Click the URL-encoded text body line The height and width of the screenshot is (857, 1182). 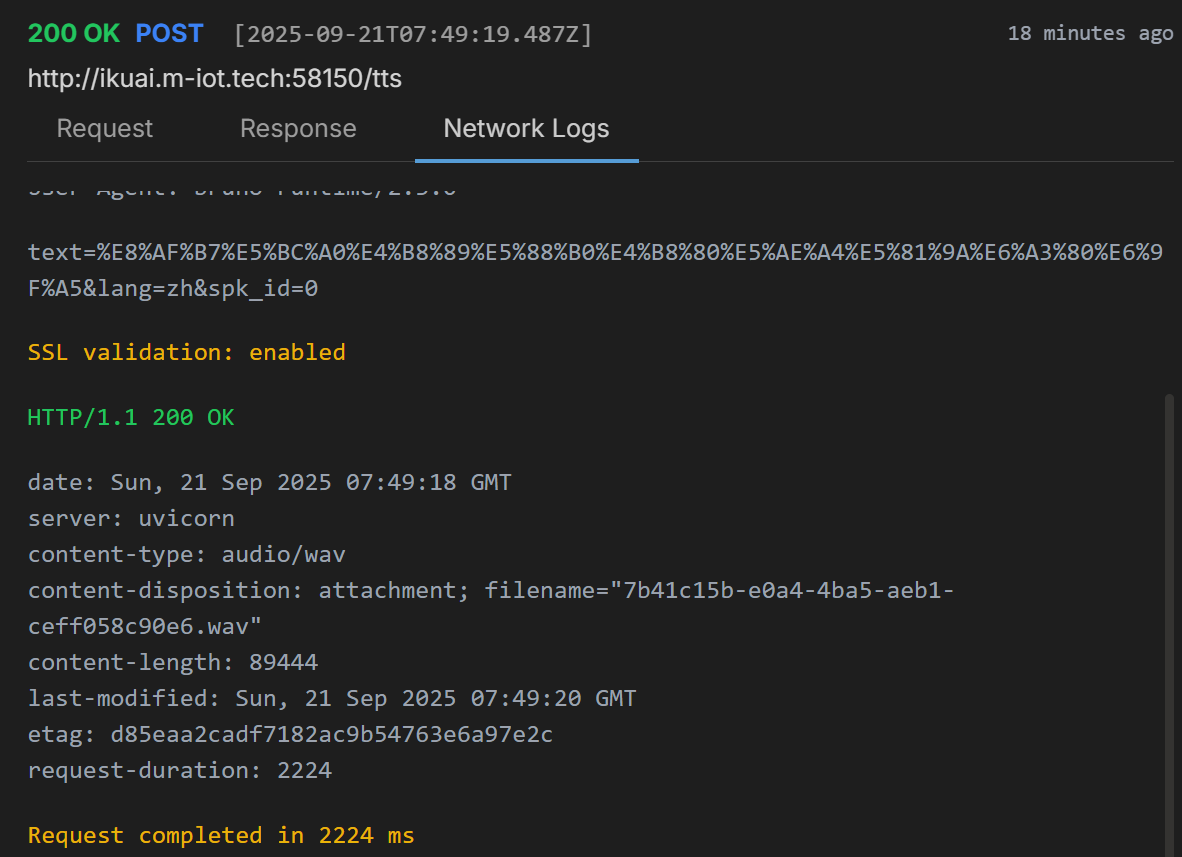[594, 253]
